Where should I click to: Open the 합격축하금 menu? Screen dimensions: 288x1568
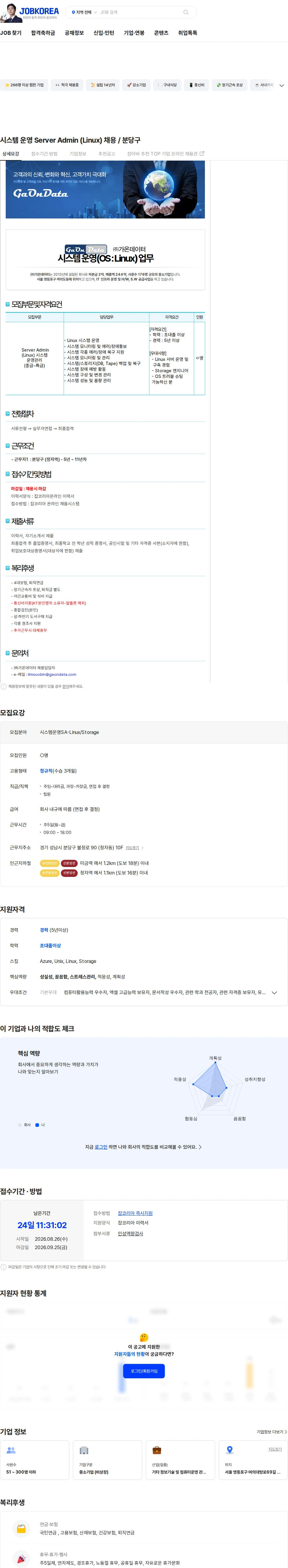click(x=43, y=33)
